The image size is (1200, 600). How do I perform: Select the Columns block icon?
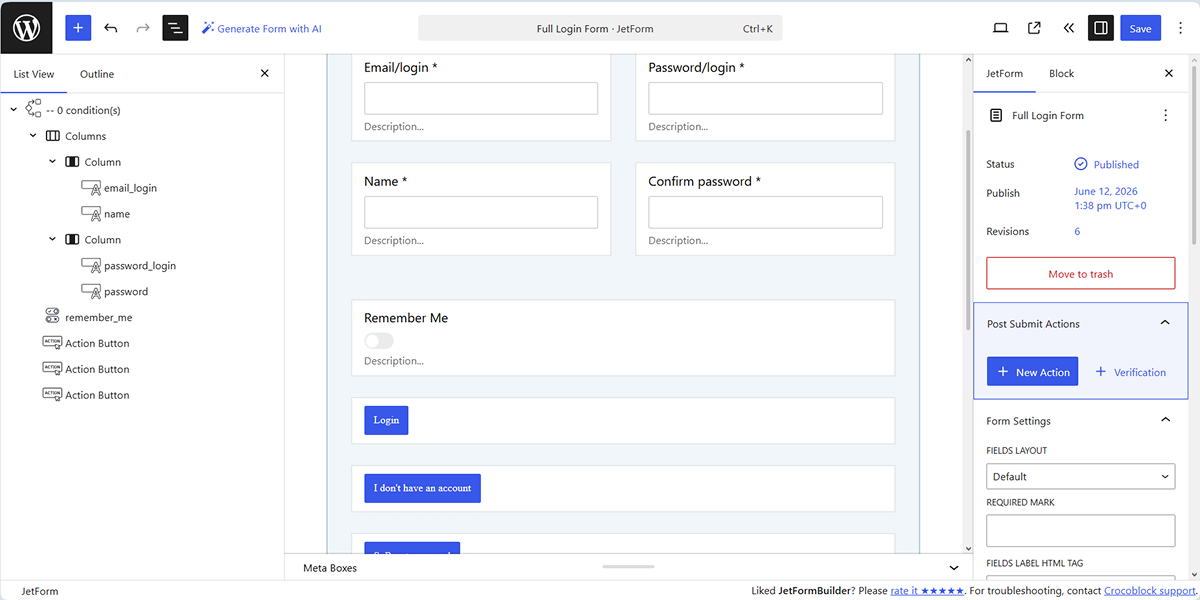[x=52, y=136]
